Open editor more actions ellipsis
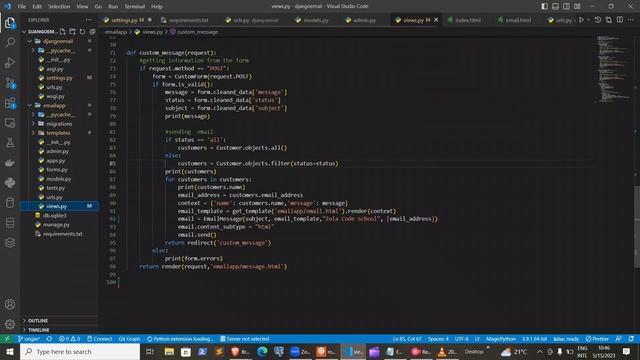 (x=631, y=20)
